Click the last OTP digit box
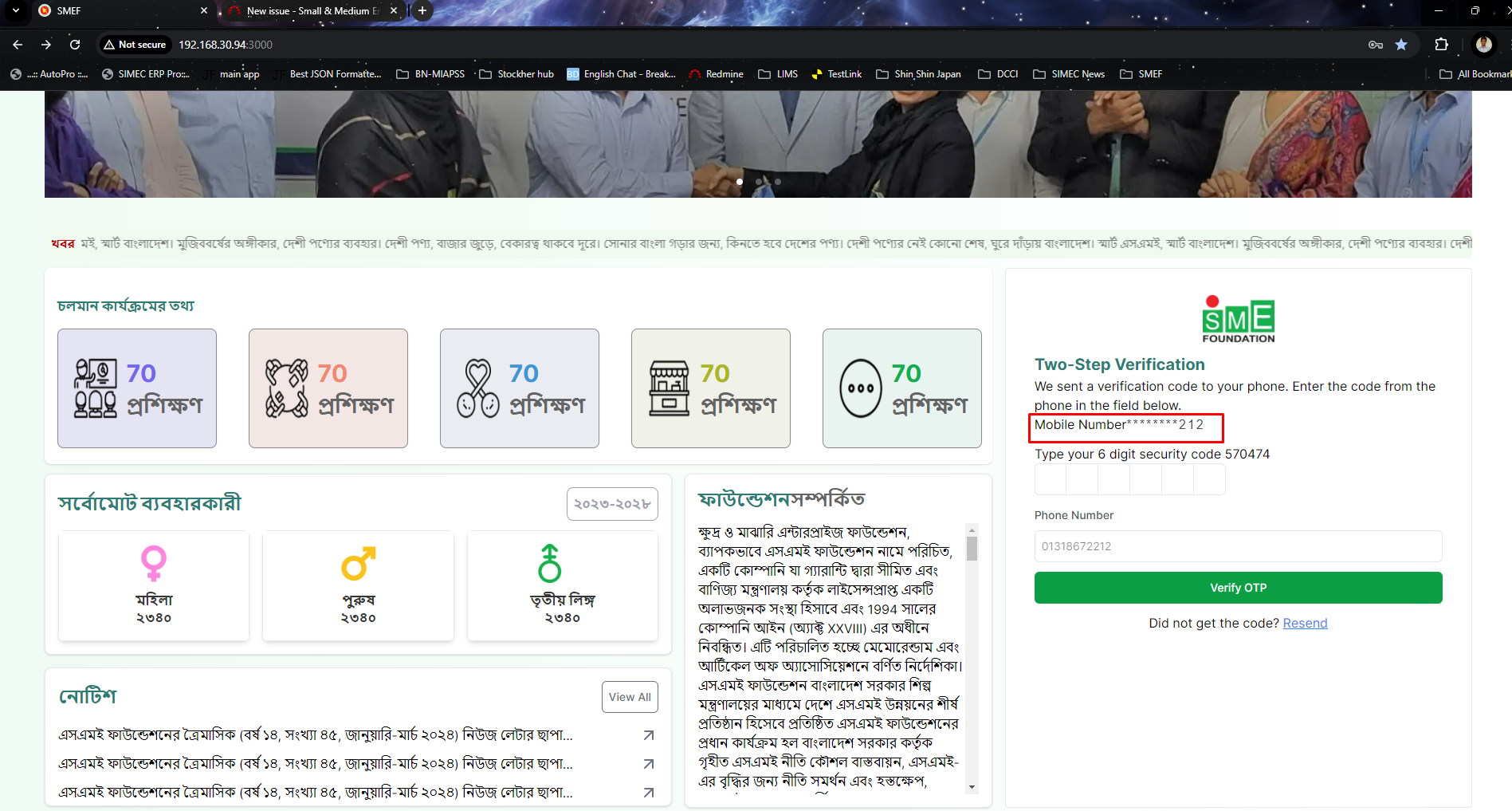 1209,480
